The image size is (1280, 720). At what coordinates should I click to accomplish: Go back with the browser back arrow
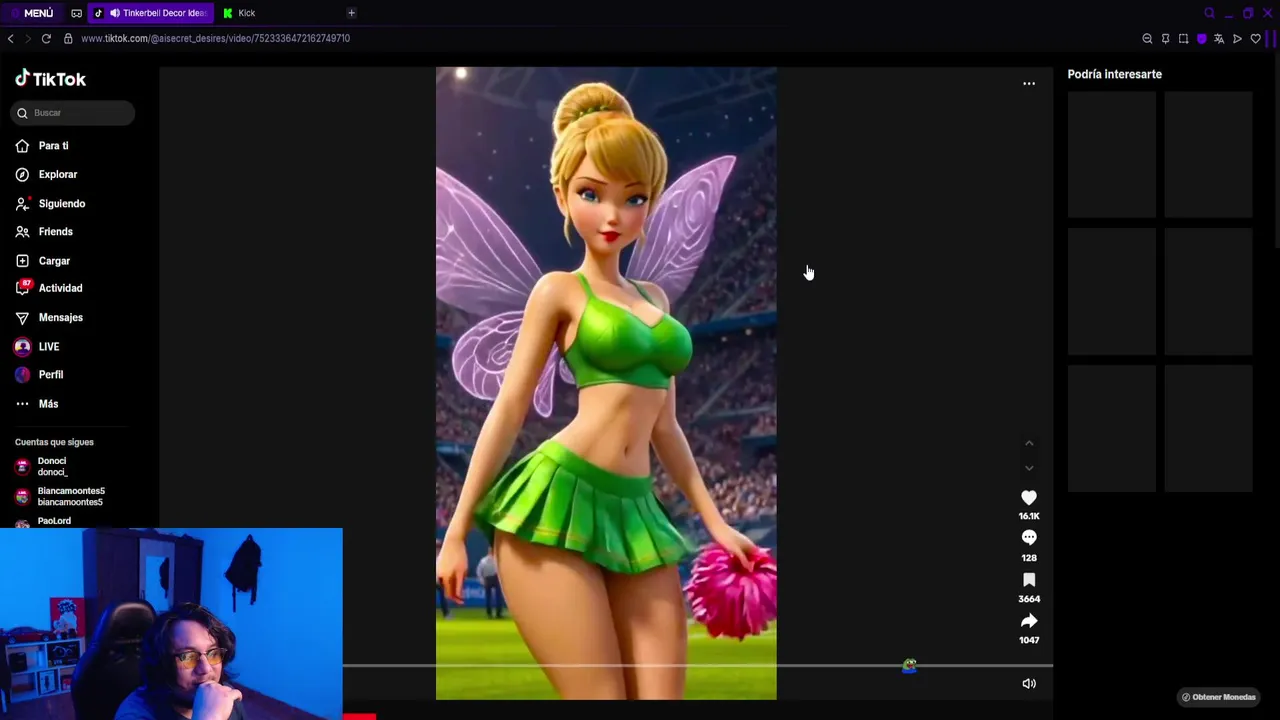pos(10,38)
